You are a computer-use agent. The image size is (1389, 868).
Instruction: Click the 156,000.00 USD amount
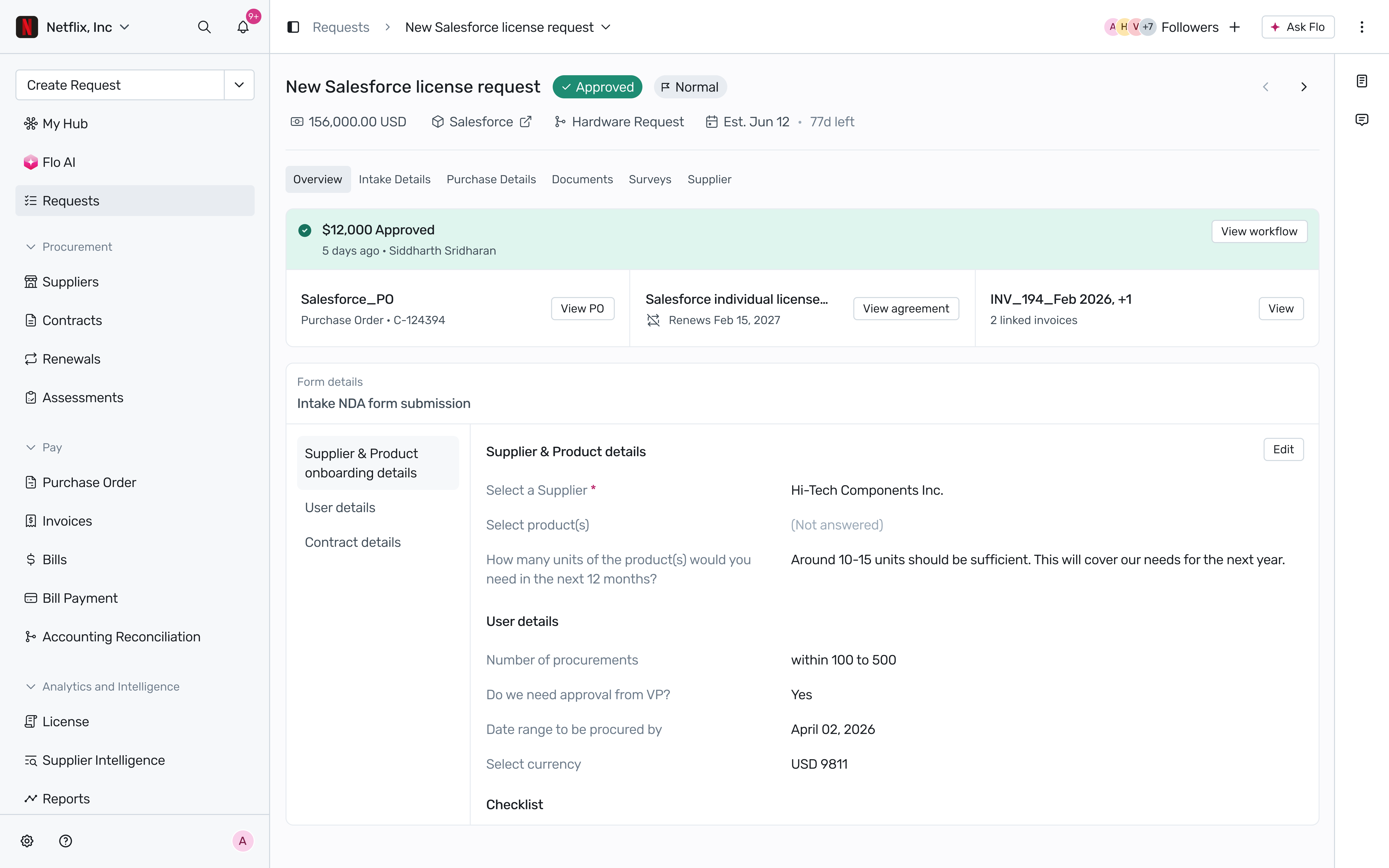(x=348, y=122)
